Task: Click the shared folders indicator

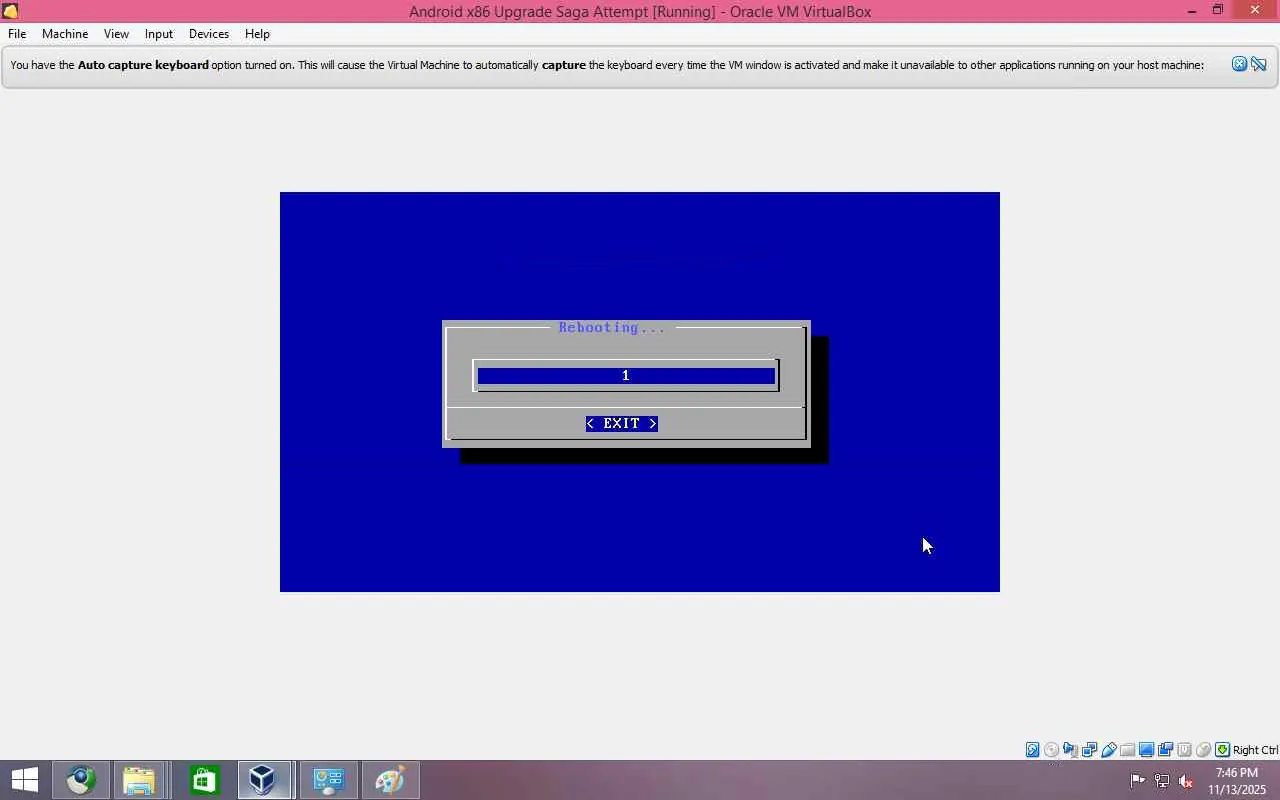Action: click(1128, 750)
